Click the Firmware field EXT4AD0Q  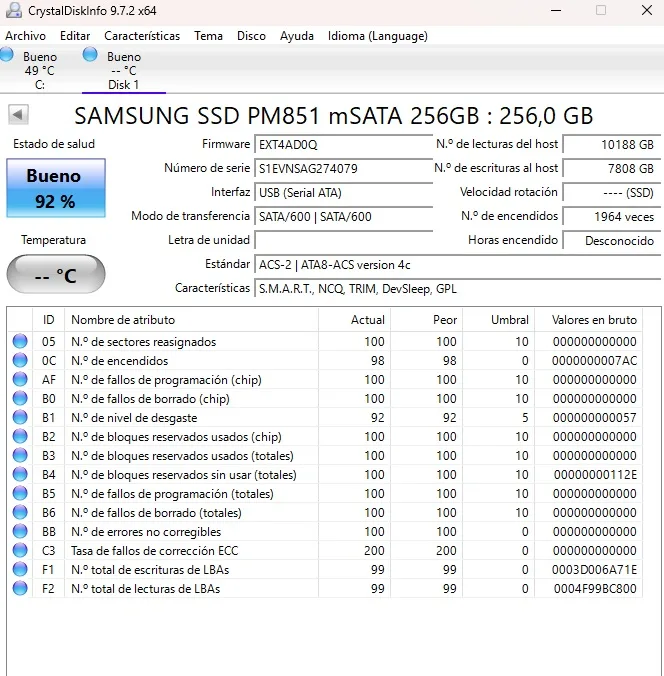click(x=344, y=144)
